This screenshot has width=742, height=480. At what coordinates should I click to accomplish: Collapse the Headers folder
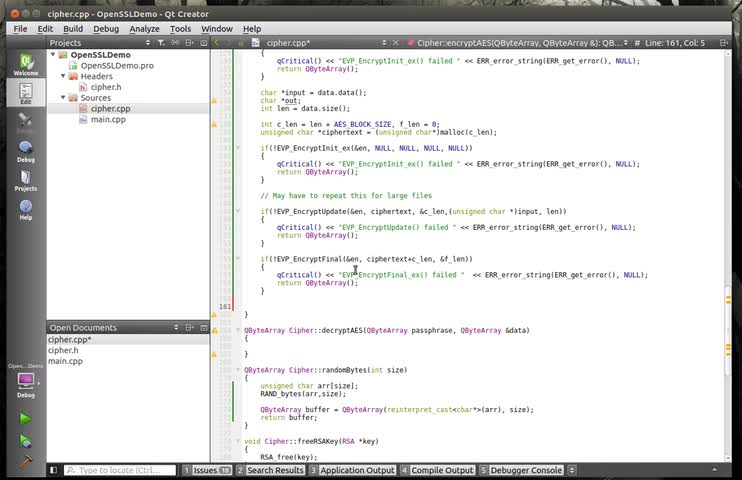click(x=63, y=76)
